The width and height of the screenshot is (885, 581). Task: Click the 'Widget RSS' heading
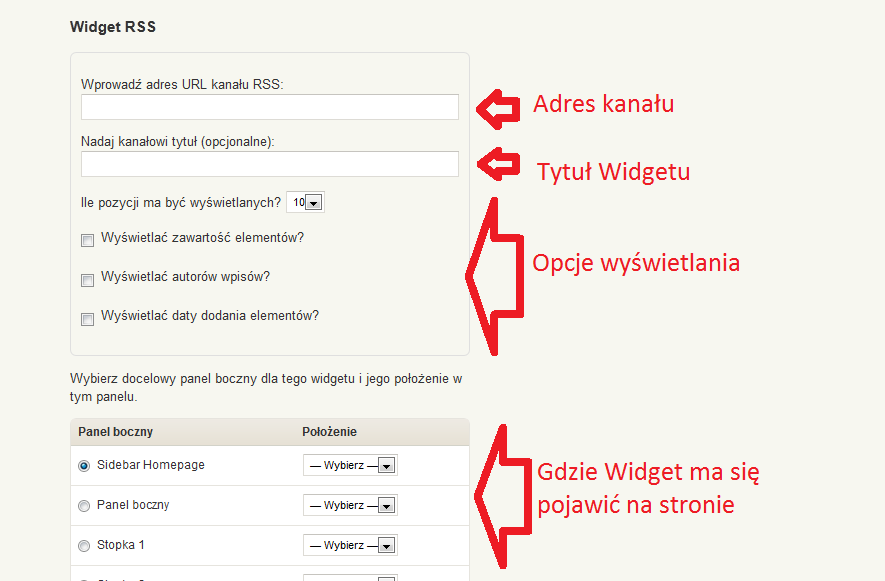click(x=112, y=27)
